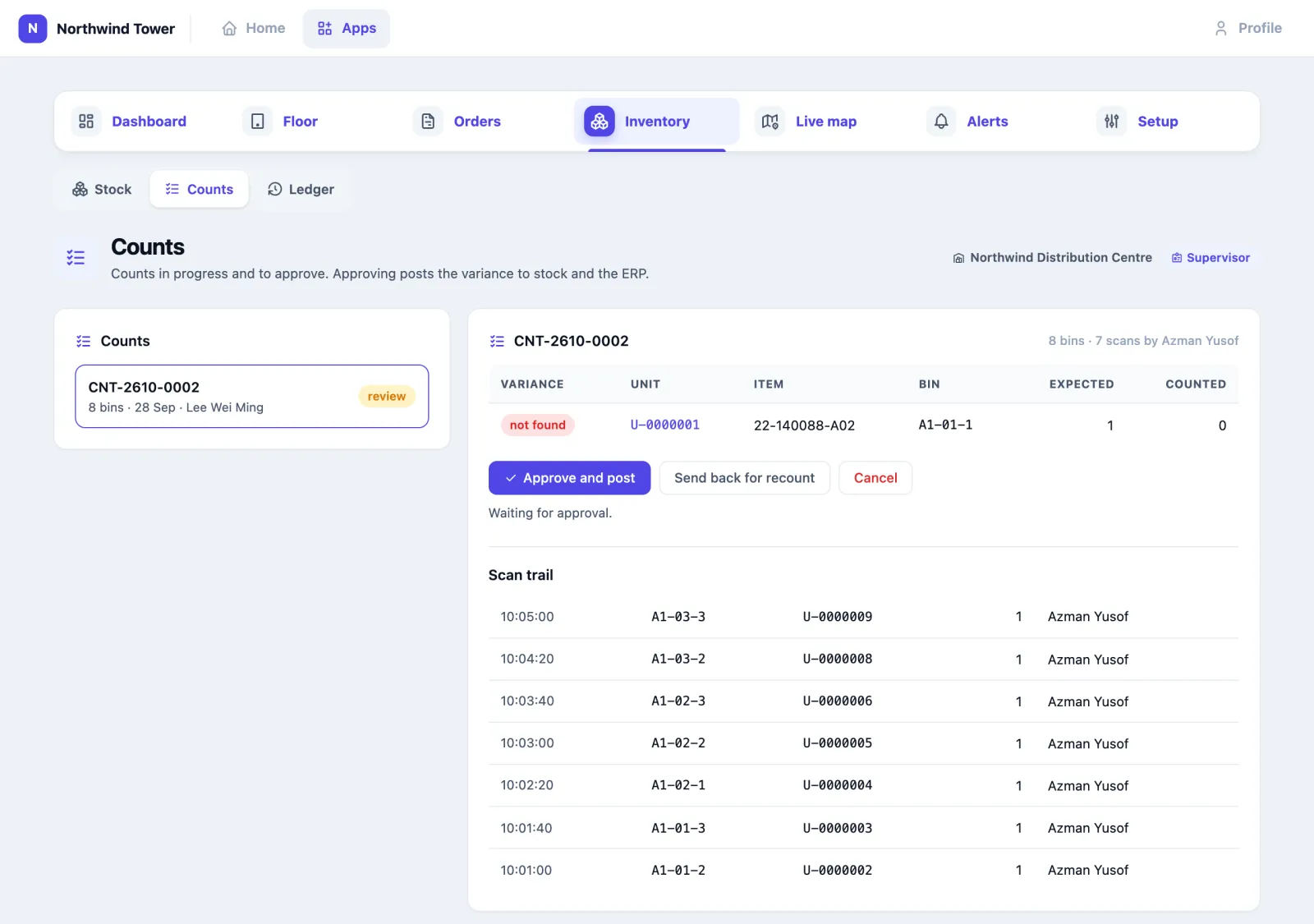This screenshot has height=924, width=1314.
Task: Open unit link U-0000001
Action: pyautogui.click(x=665, y=425)
